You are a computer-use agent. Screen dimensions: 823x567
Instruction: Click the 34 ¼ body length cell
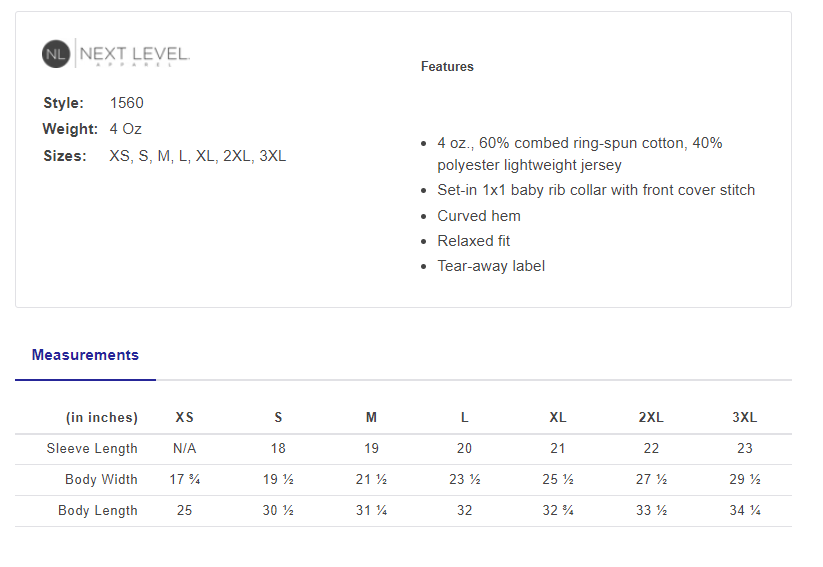point(744,511)
